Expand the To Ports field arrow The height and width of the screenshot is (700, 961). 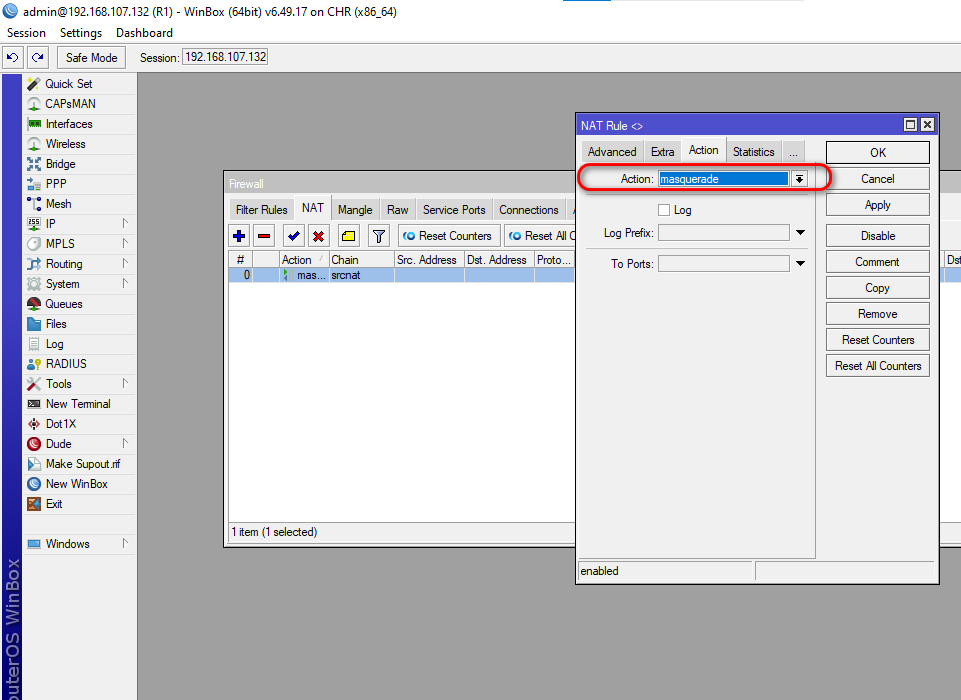point(800,264)
